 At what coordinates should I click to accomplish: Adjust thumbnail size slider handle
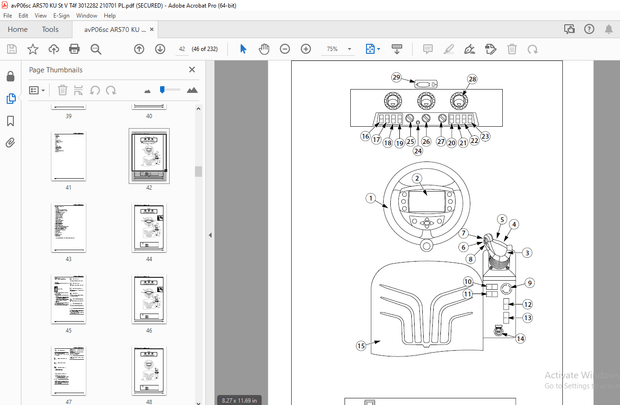(162, 90)
